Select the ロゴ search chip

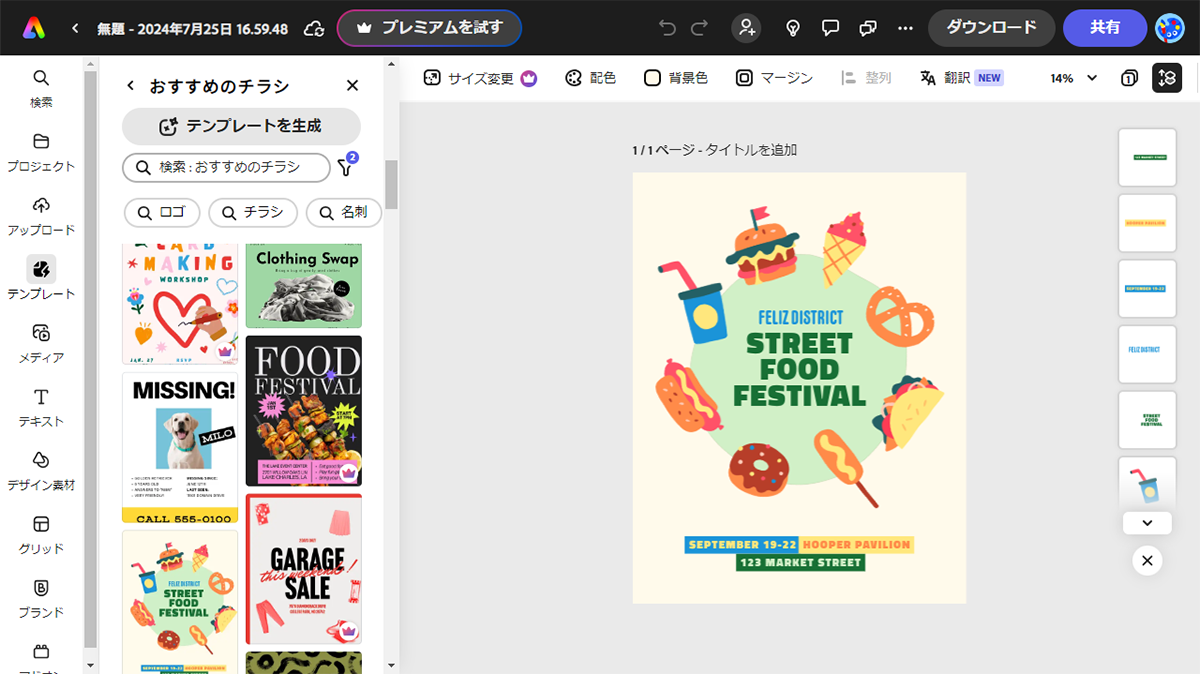(161, 213)
